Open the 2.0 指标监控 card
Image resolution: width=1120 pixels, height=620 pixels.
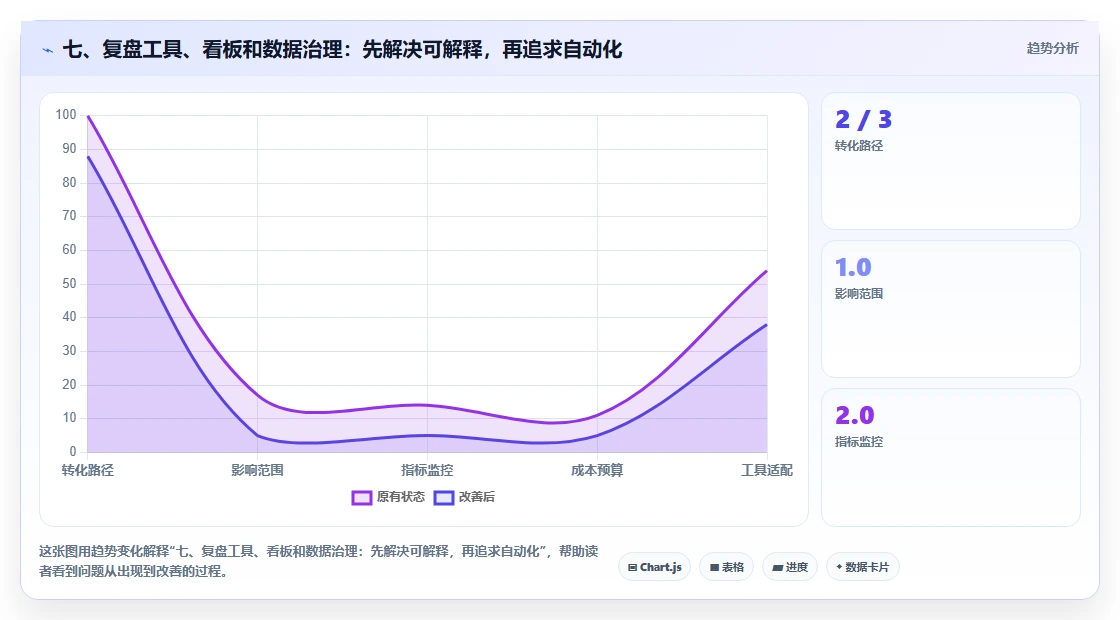tap(951, 457)
